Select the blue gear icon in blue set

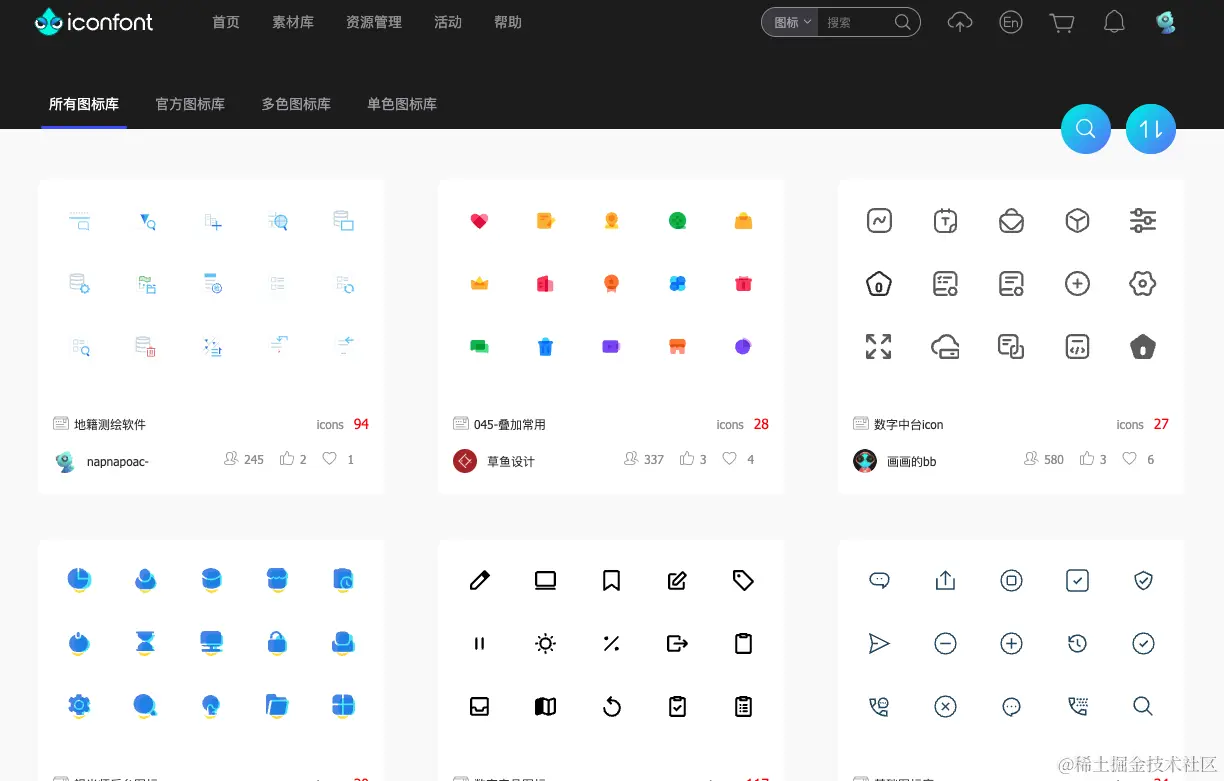[x=79, y=706]
